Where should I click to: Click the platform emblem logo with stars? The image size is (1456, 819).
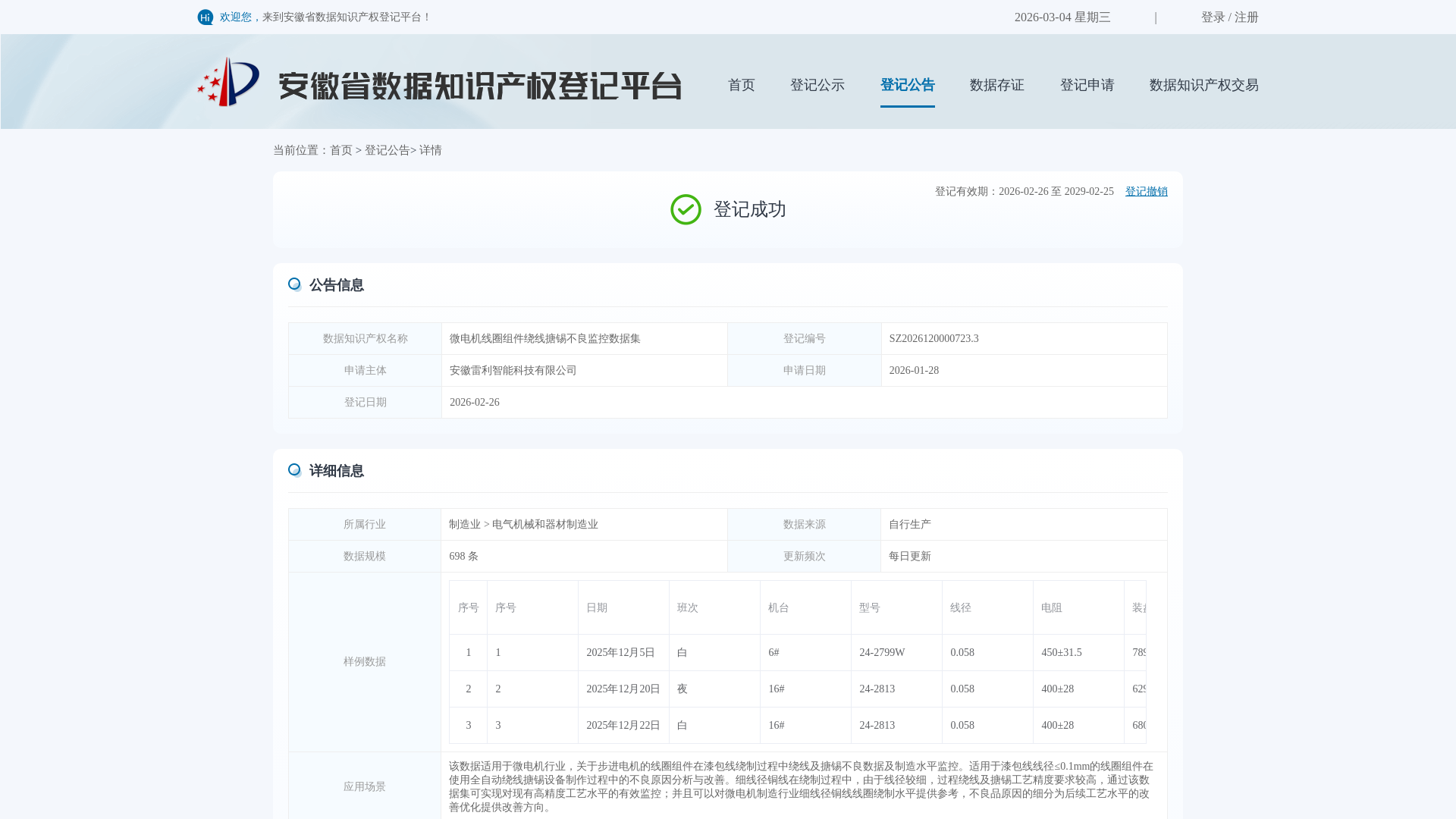[228, 82]
